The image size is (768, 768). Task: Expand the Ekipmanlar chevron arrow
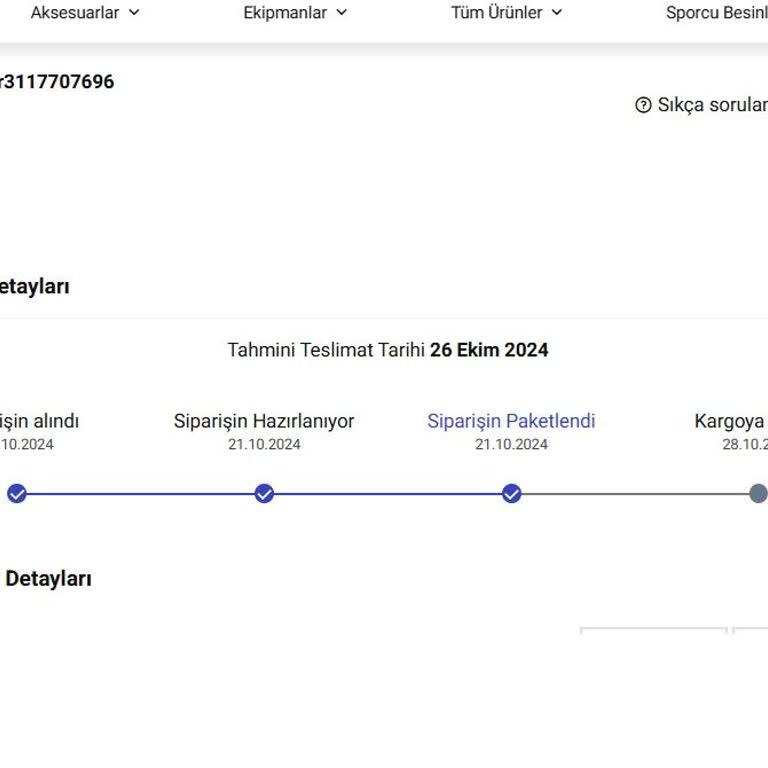(x=341, y=13)
